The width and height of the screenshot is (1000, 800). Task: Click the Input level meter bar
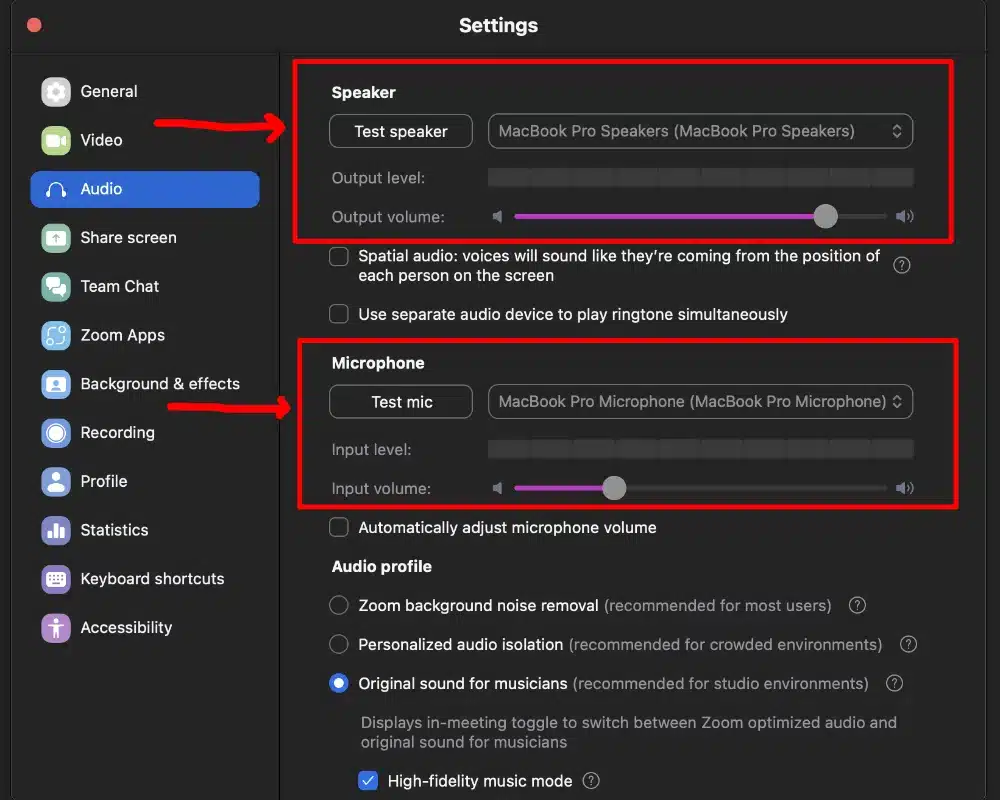tap(700, 450)
